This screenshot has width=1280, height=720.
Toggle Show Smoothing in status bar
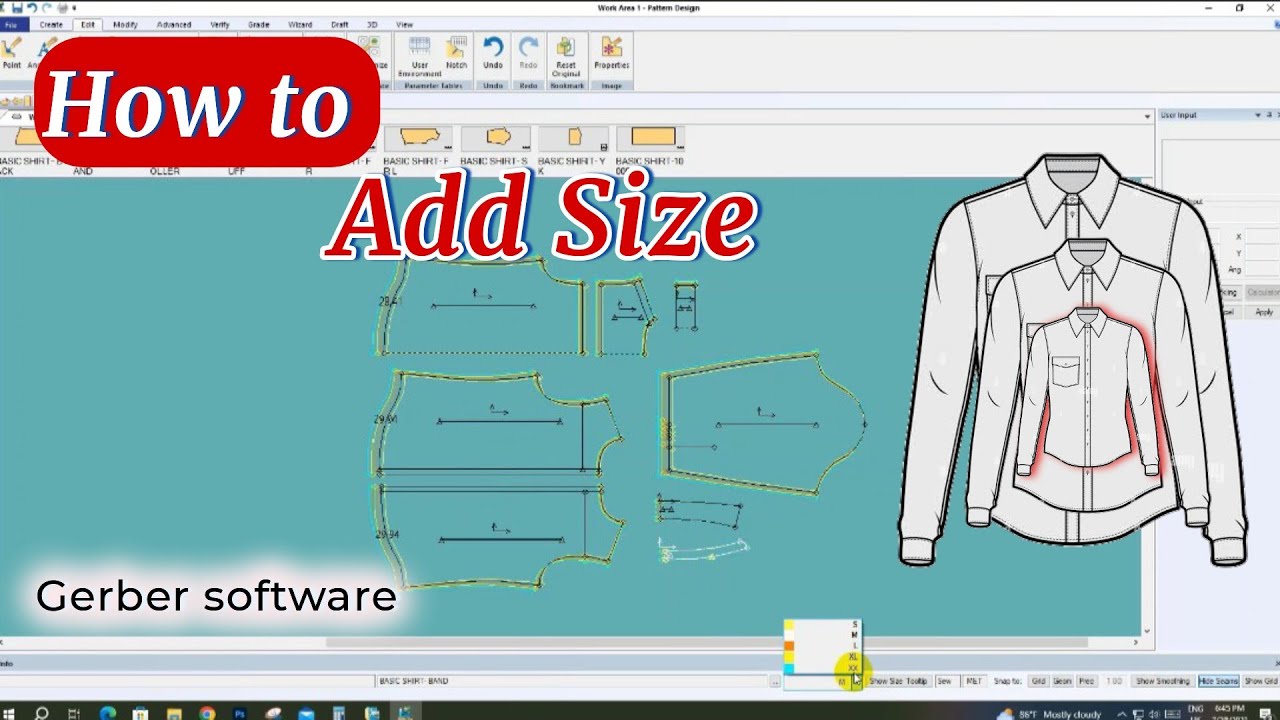(x=1162, y=681)
